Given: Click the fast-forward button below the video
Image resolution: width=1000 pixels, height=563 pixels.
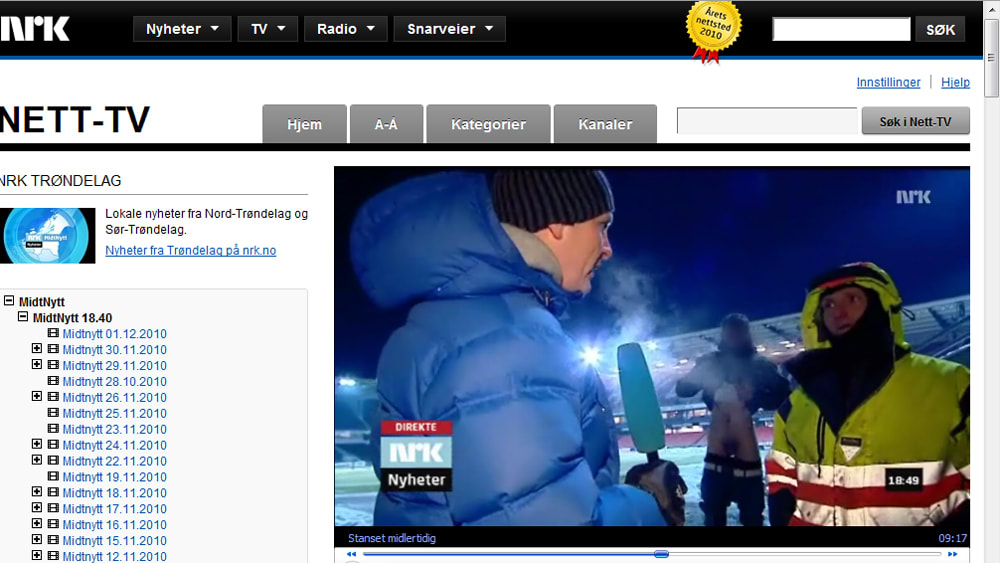Looking at the screenshot, I should point(953,553).
